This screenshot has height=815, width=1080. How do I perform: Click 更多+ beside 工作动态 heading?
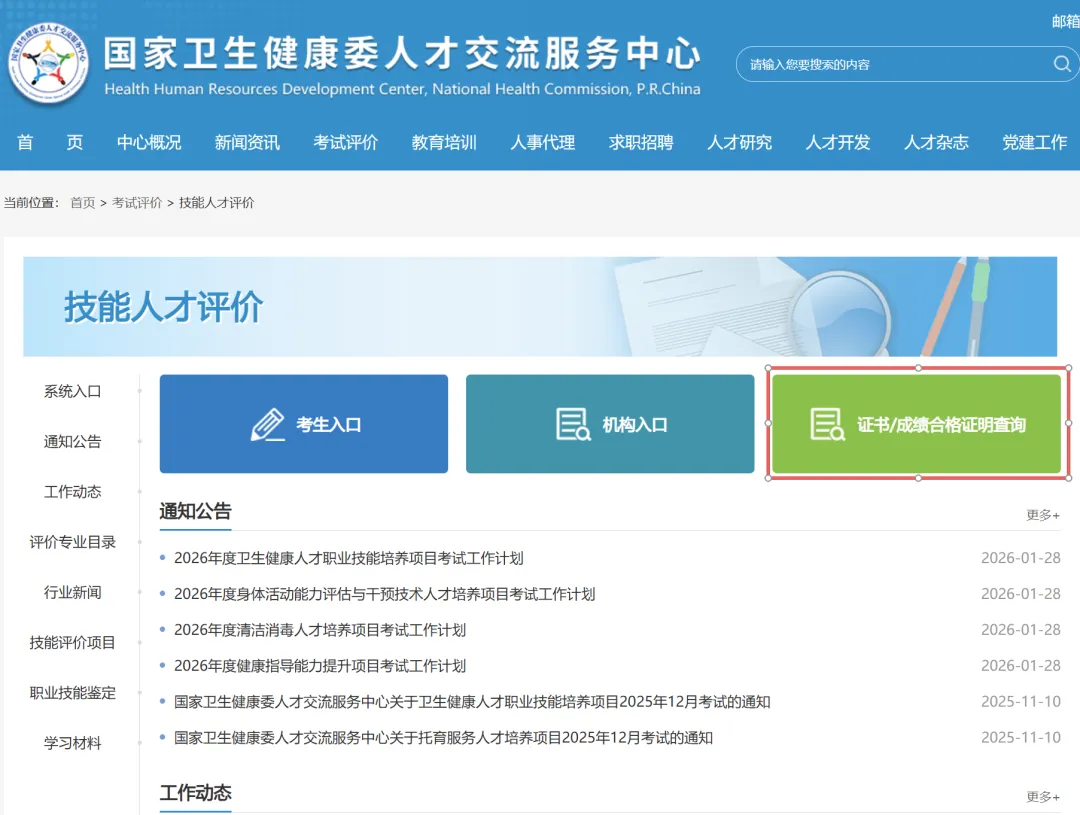tap(1043, 797)
